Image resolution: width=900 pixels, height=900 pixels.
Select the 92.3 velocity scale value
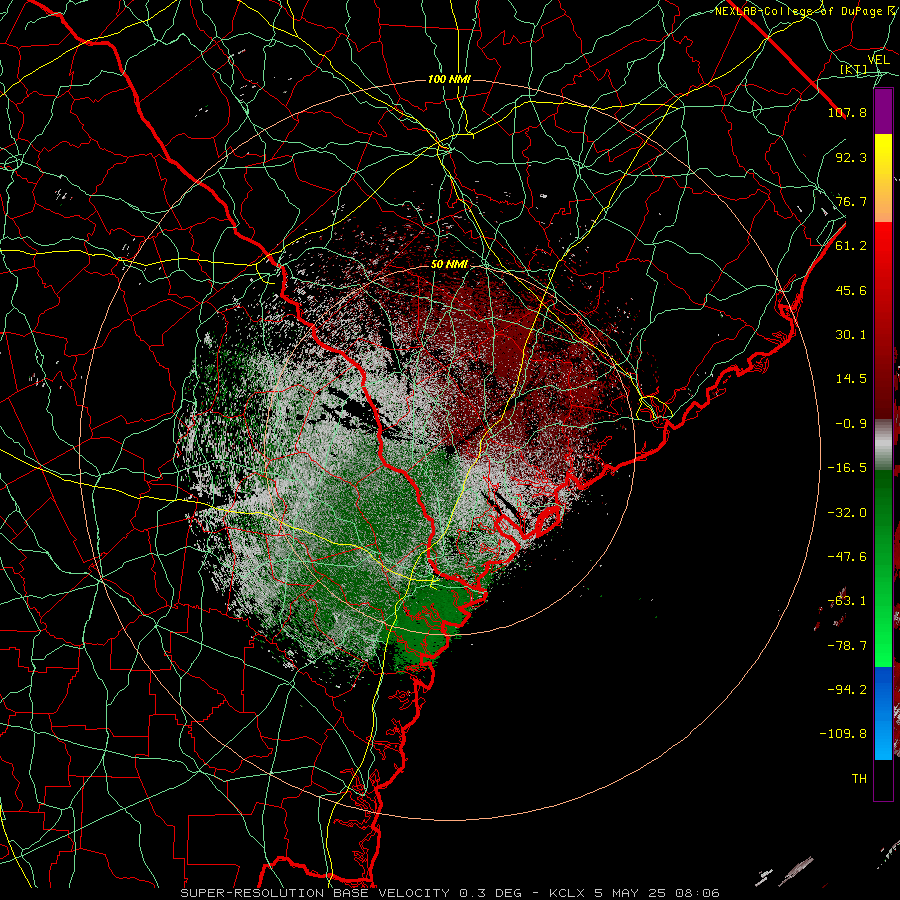coord(851,157)
